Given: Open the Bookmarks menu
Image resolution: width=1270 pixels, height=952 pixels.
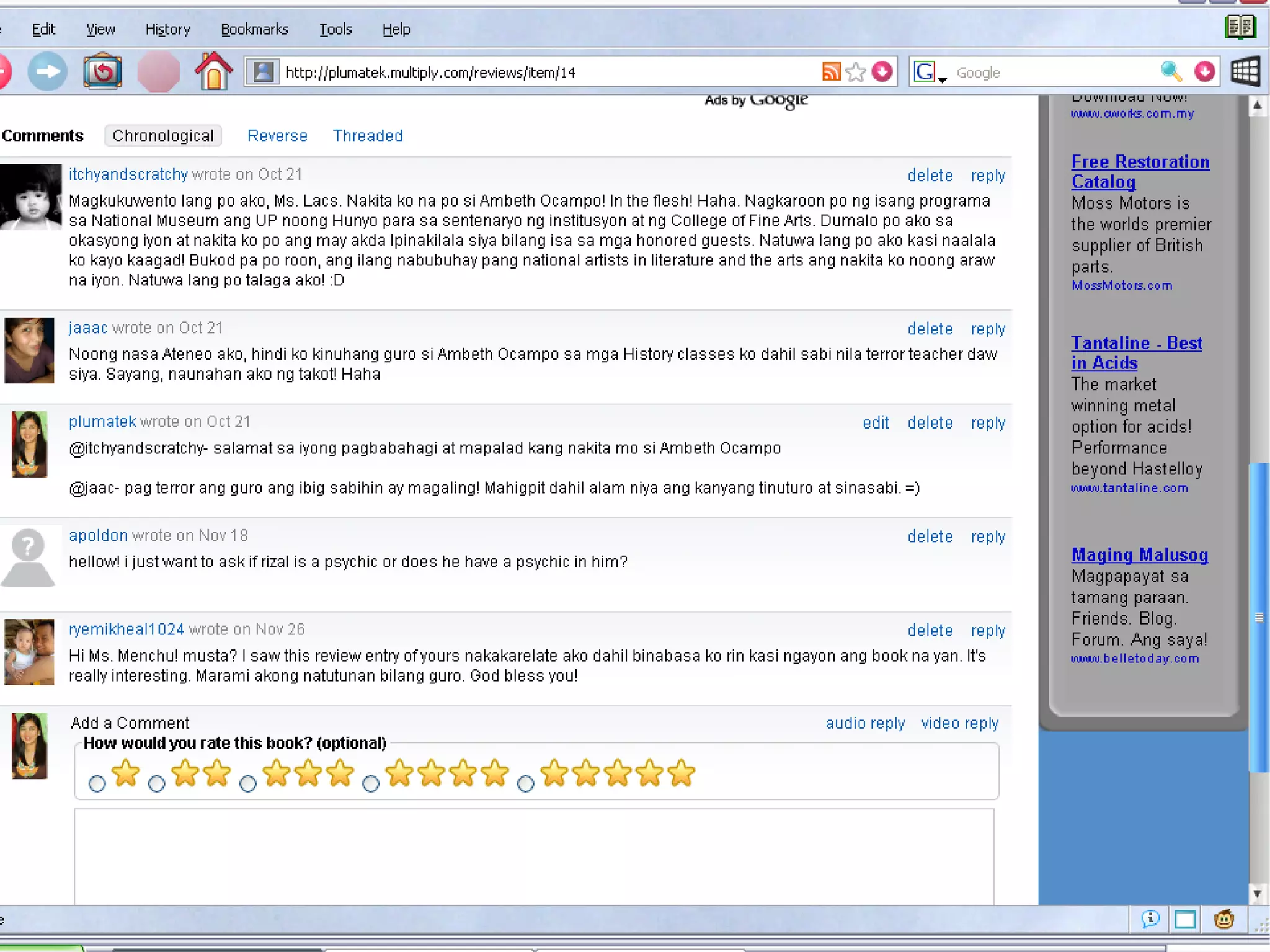Looking at the screenshot, I should pos(254,29).
